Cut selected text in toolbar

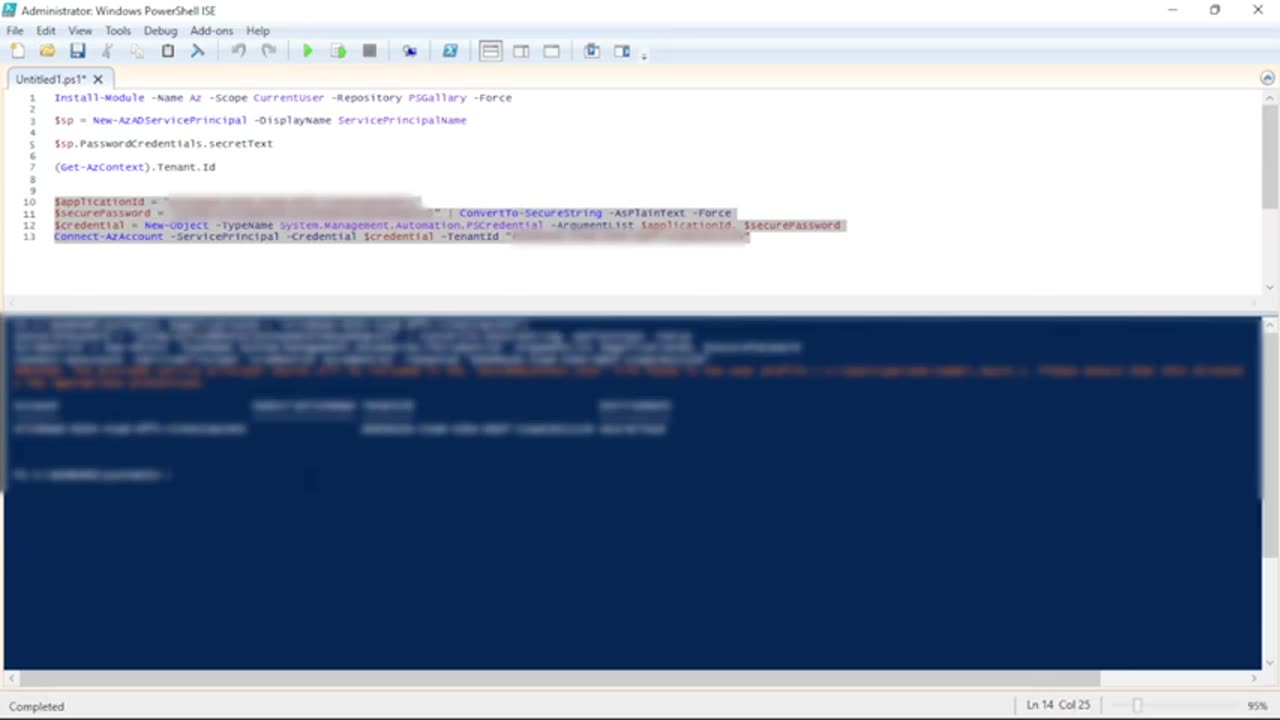(x=107, y=51)
